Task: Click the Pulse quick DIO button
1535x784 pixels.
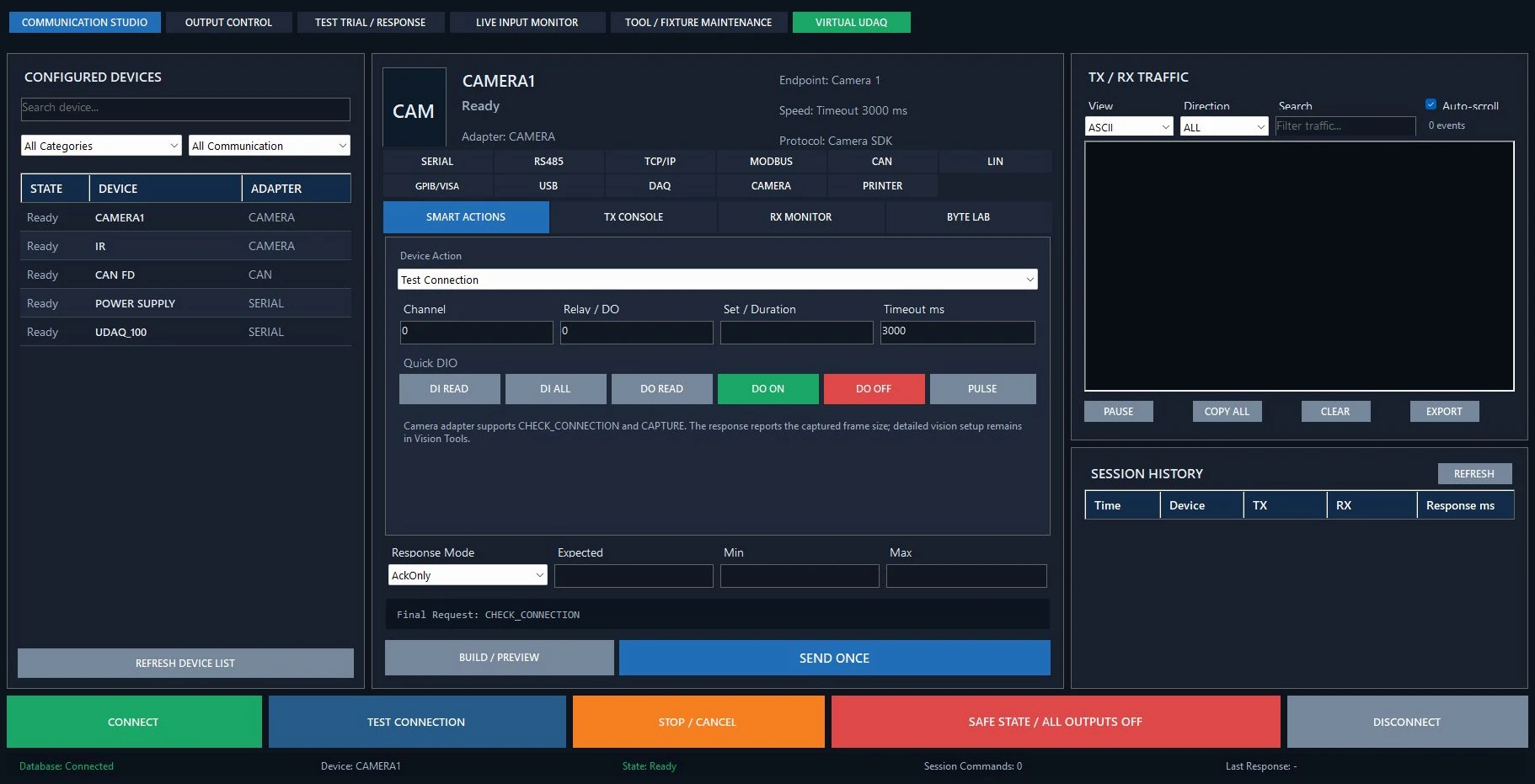Action: pyautogui.click(x=982, y=389)
